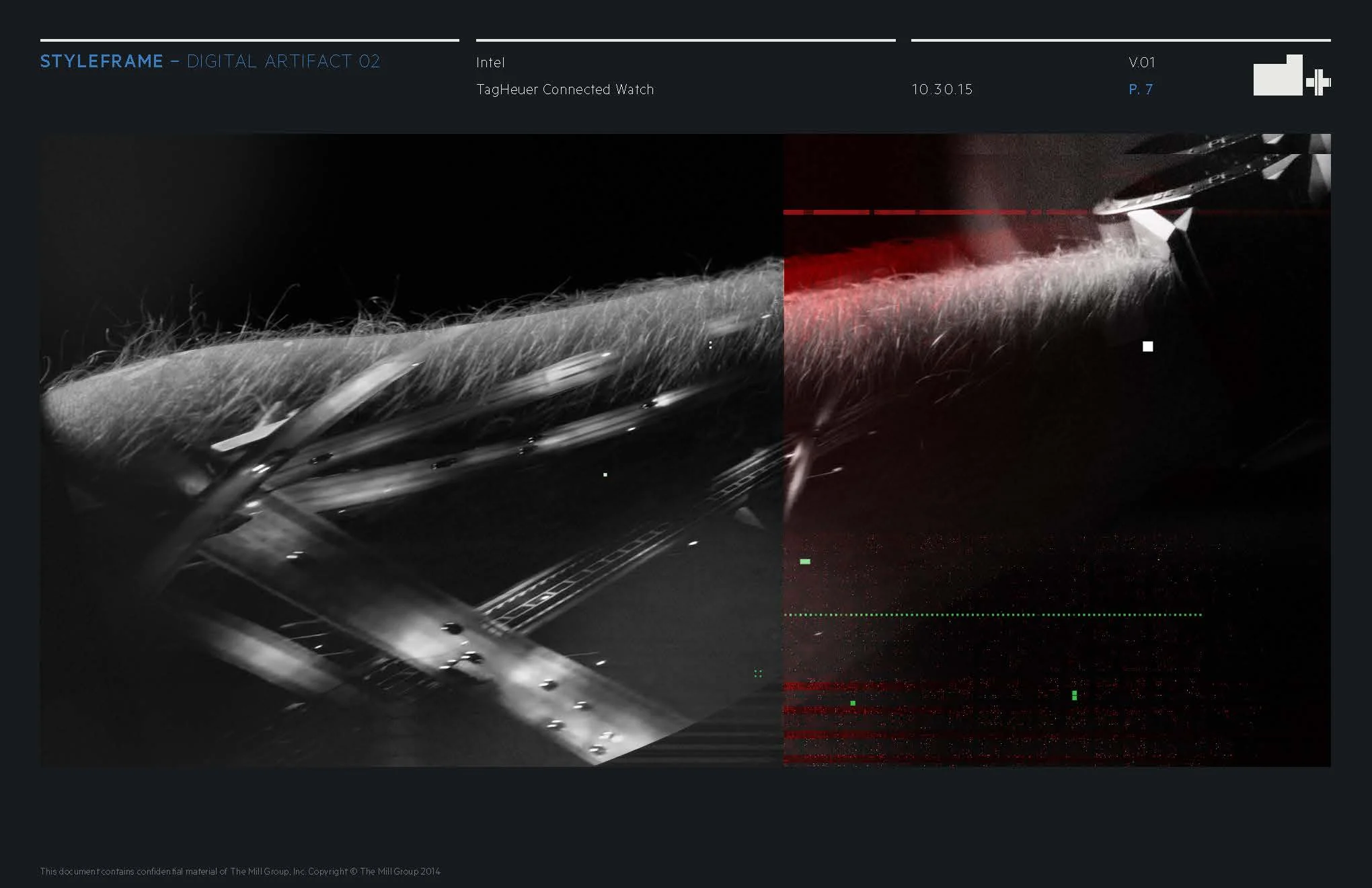Click the 10.30.15 date text
1372x888 pixels.
(x=942, y=89)
